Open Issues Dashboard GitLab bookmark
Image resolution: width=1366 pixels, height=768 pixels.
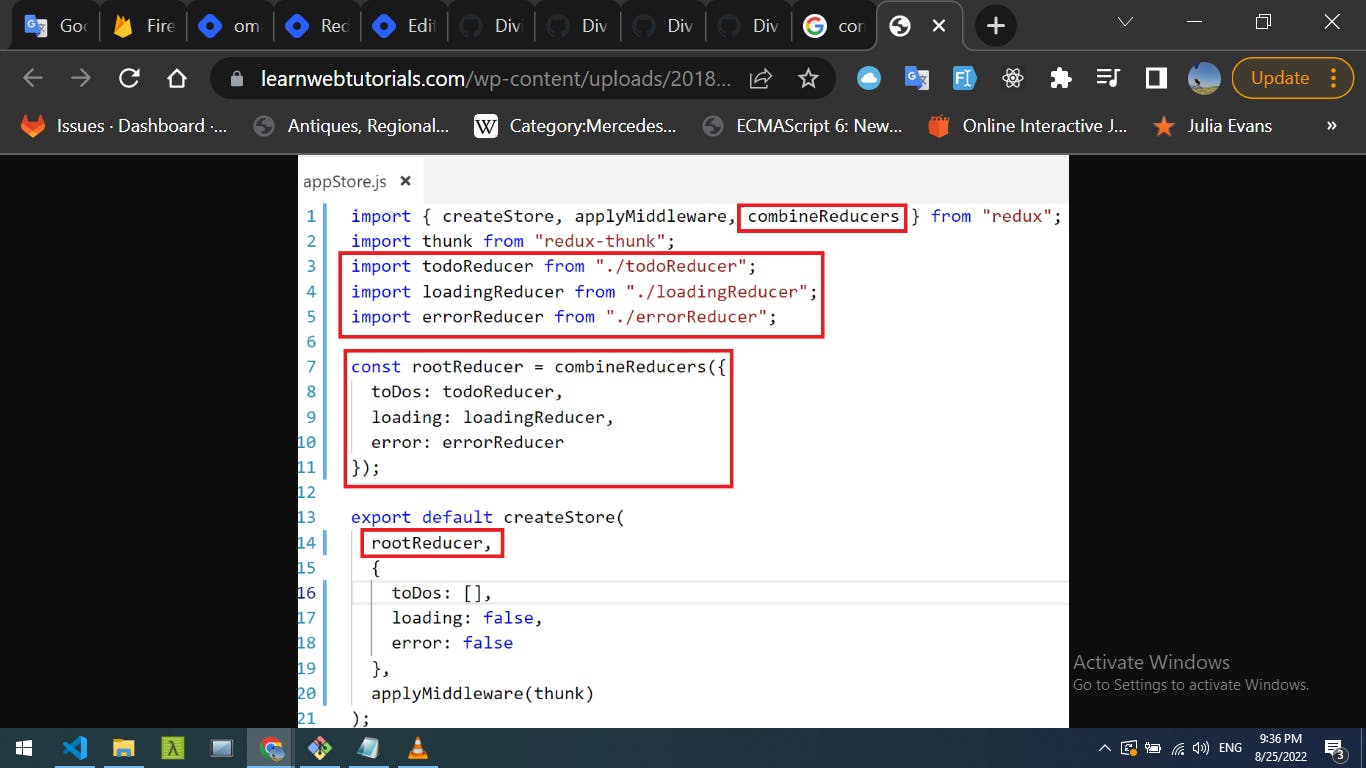pyautogui.click(x=124, y=126)
